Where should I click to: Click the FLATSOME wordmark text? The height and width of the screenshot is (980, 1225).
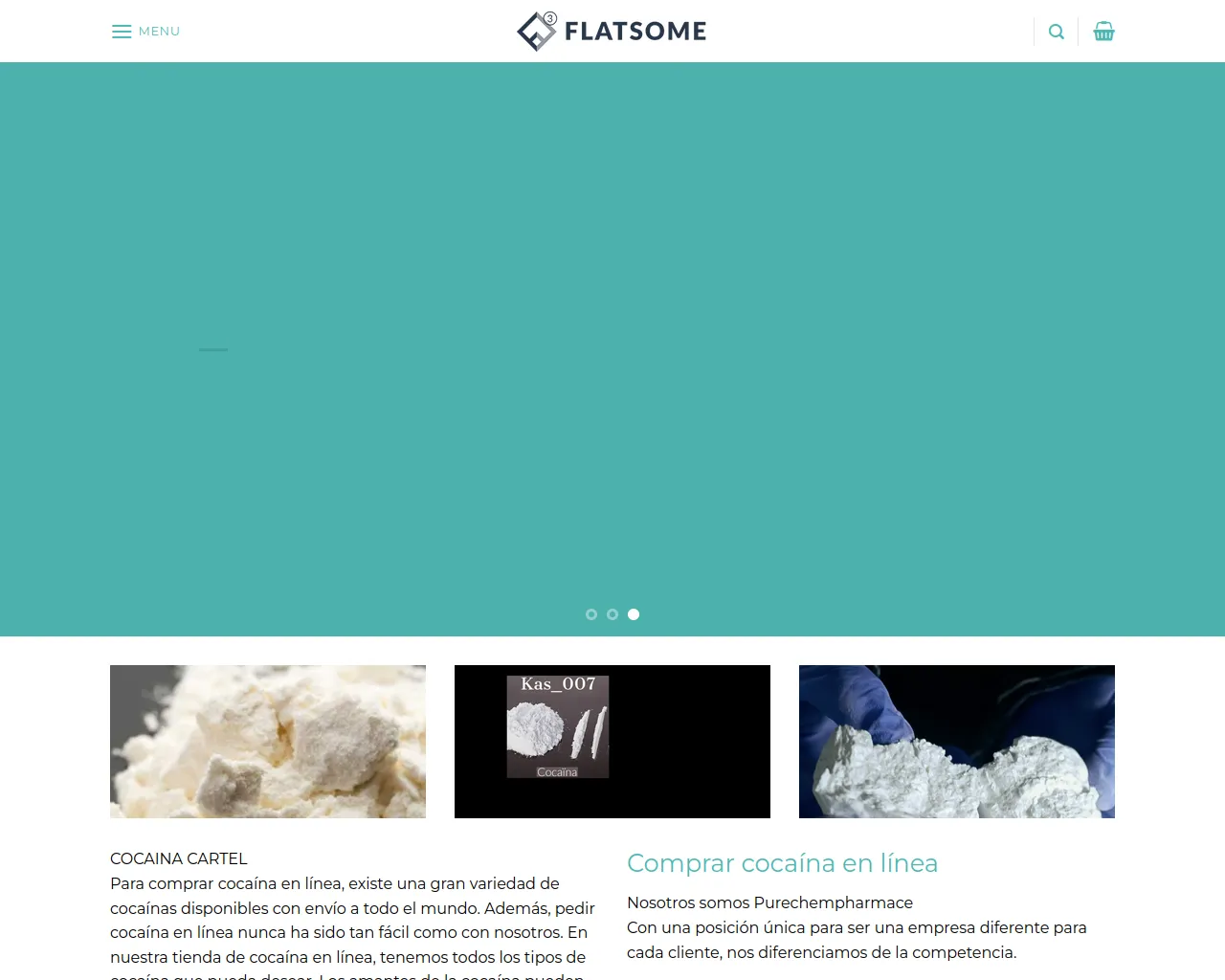click(635, 32)
